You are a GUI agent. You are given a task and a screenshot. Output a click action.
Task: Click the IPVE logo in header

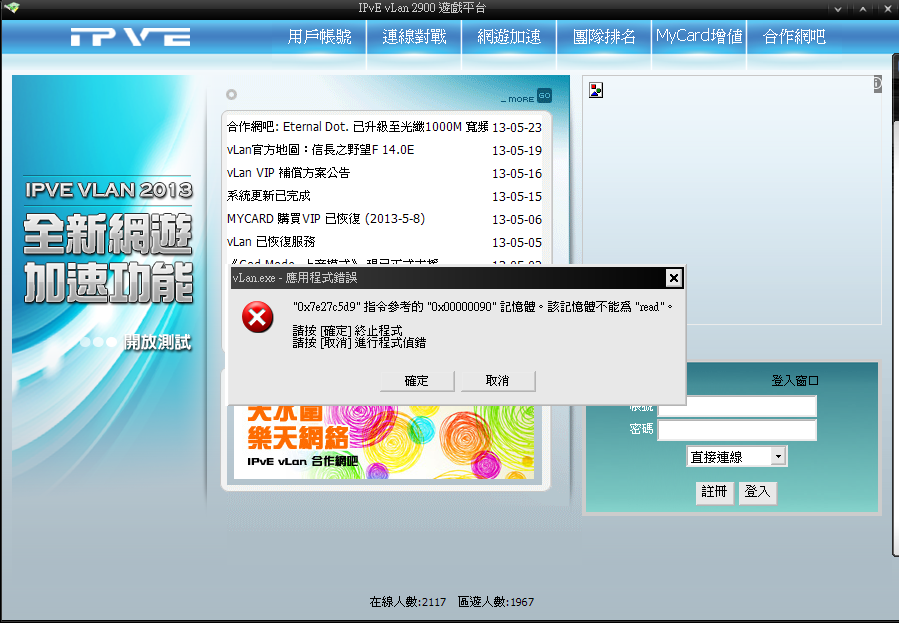pyautogui.click(x=130, y=37)
